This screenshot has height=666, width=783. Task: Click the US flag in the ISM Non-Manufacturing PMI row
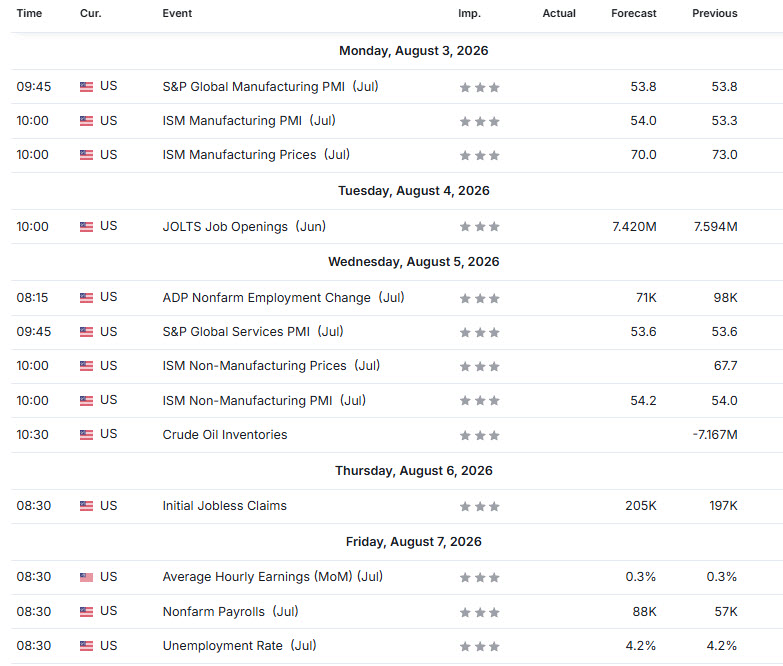[86, 400]
